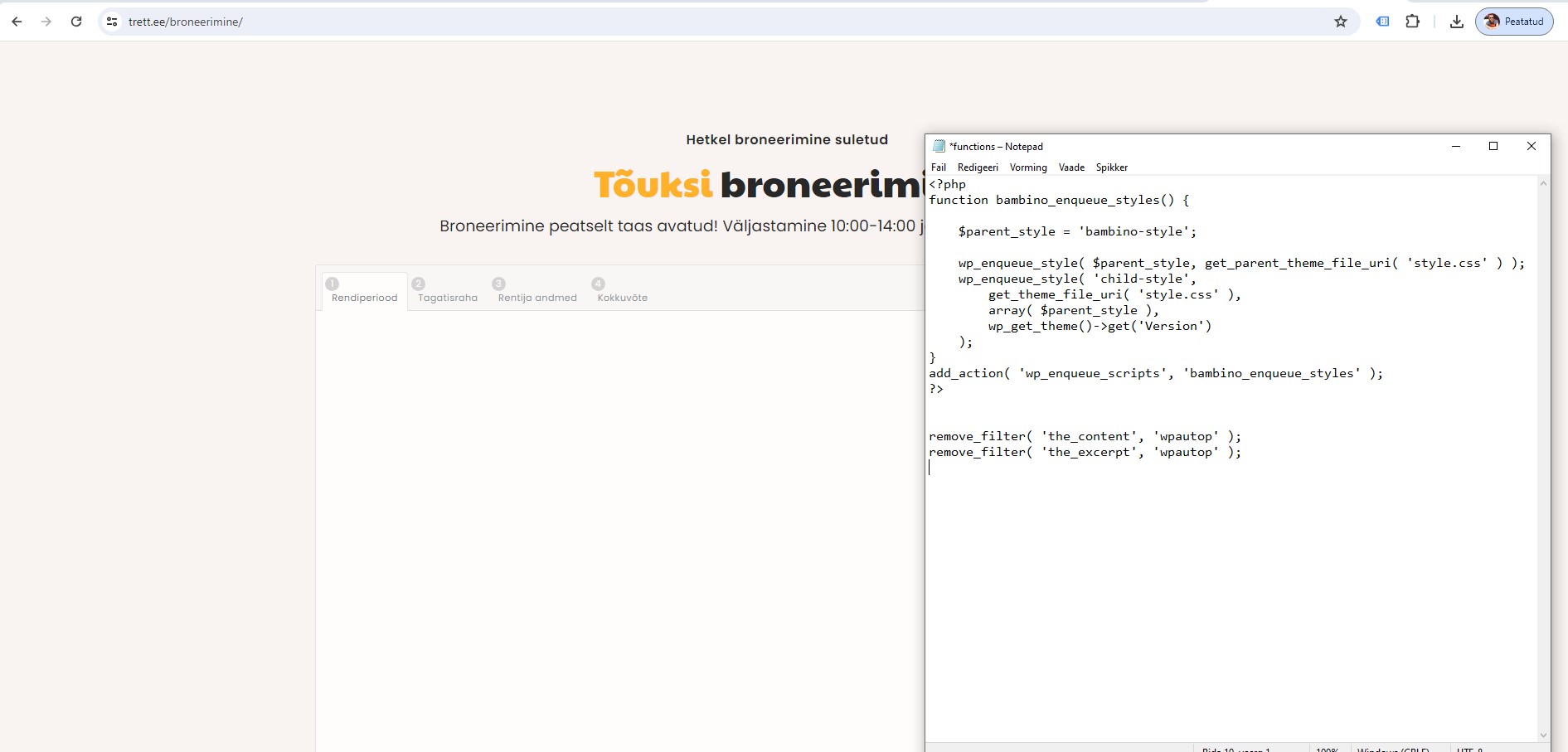Screen dimensions: 1568x752
Task: Select the Rendiperiood step tab
Action: tap(365, 291)
